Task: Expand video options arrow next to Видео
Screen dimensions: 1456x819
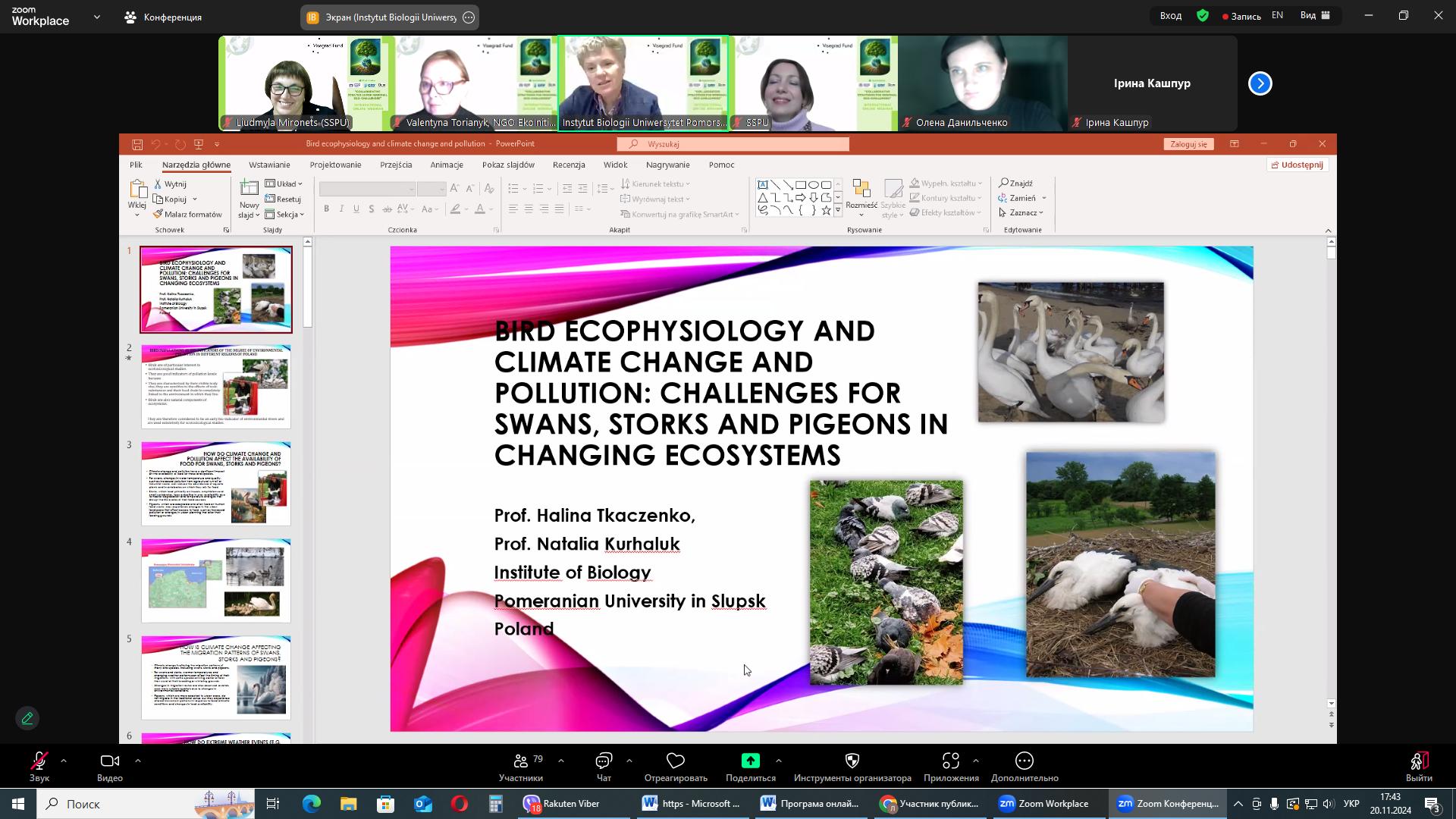Action: point(137,761)
